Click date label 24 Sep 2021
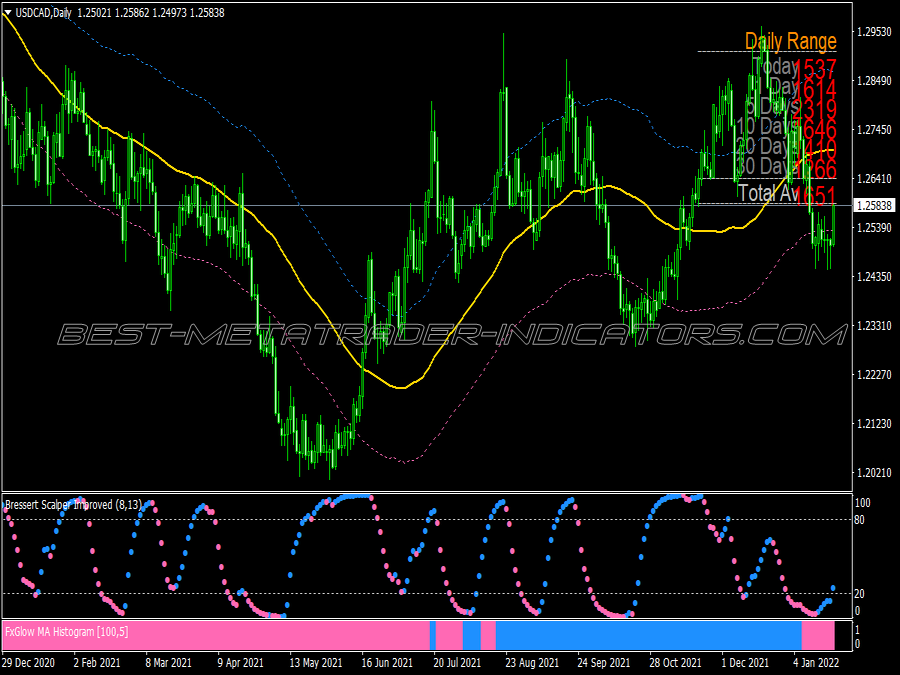The height and width of the screenshot is (675, 900). click(604, 662)
